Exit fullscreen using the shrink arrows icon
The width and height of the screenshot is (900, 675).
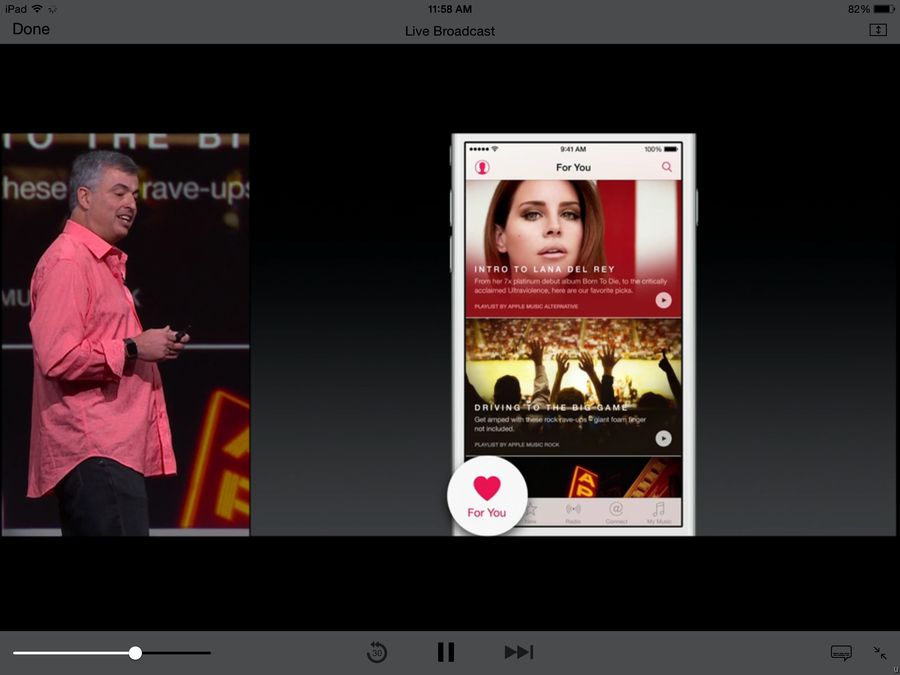click(x=880, y=652)
